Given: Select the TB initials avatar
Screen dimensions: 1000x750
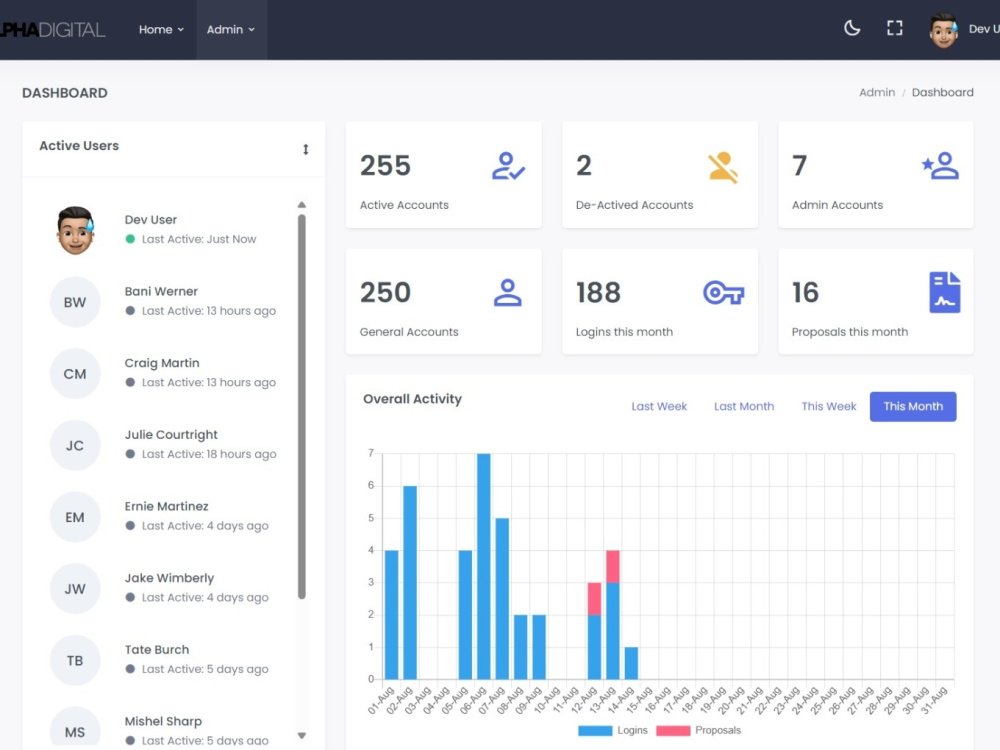Looking at the screenshot, I should [75, 660].
